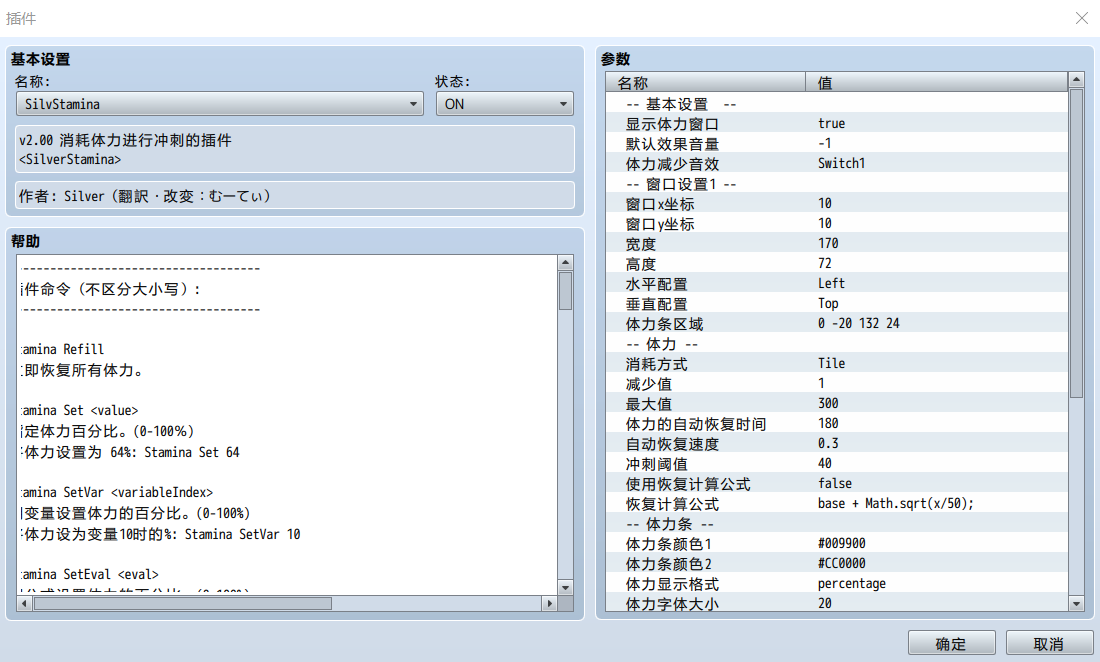Click the 确定 button
This screenshot has height=662, width=1100.
(951, 644)
